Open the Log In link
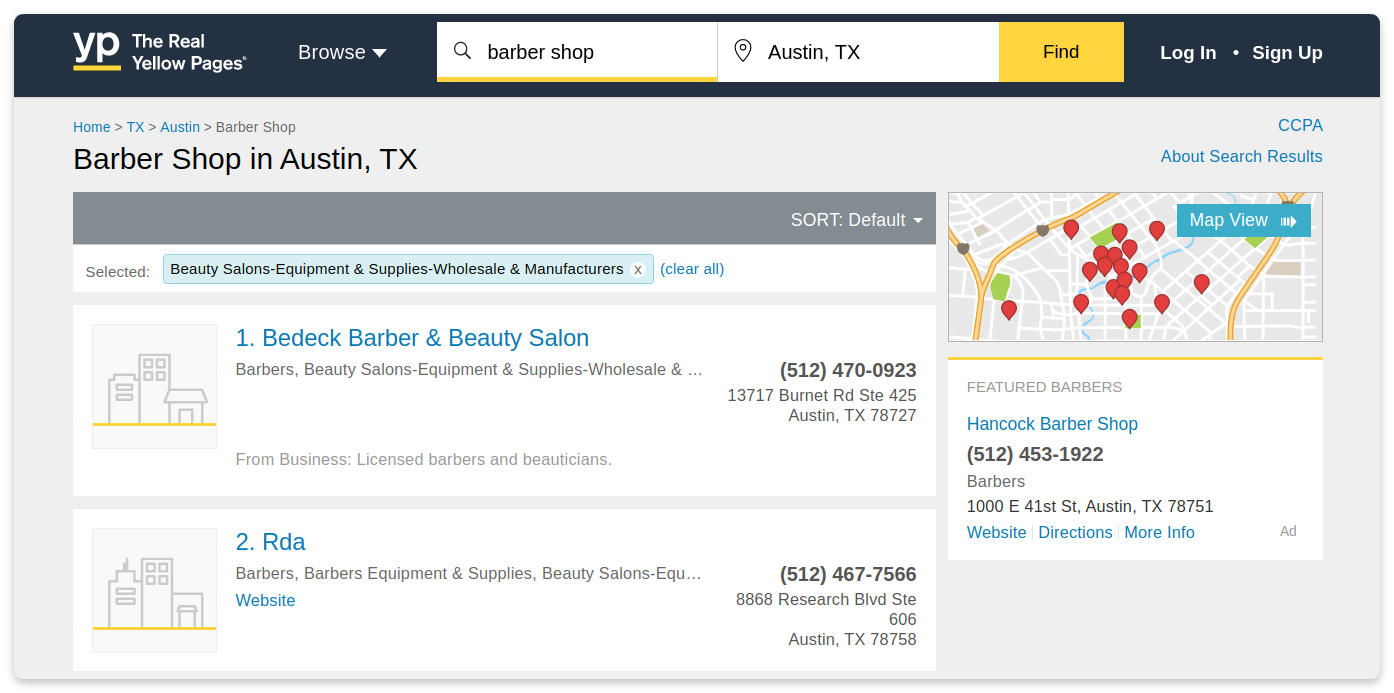Viewport: 1394px width, 693px height. 1188,53
